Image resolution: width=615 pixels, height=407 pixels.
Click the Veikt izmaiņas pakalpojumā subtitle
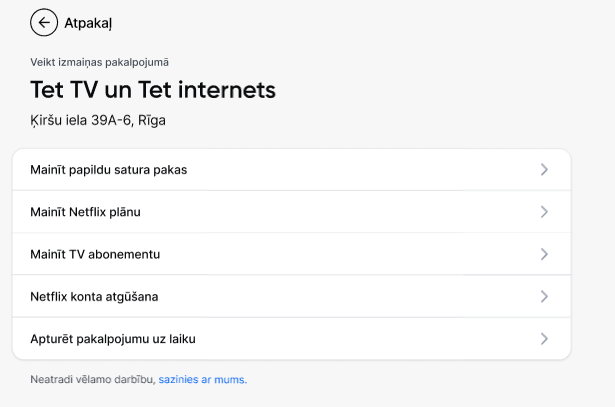coord(99,62)
